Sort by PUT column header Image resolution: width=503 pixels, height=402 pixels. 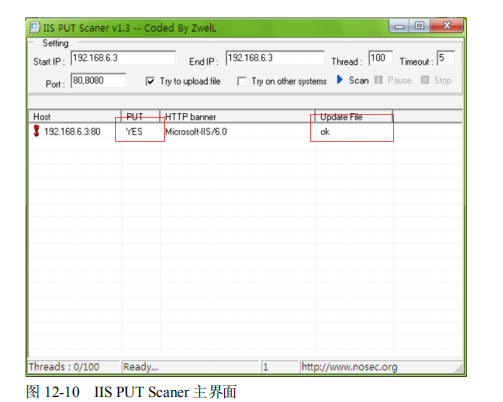click(x=141, y=117)
